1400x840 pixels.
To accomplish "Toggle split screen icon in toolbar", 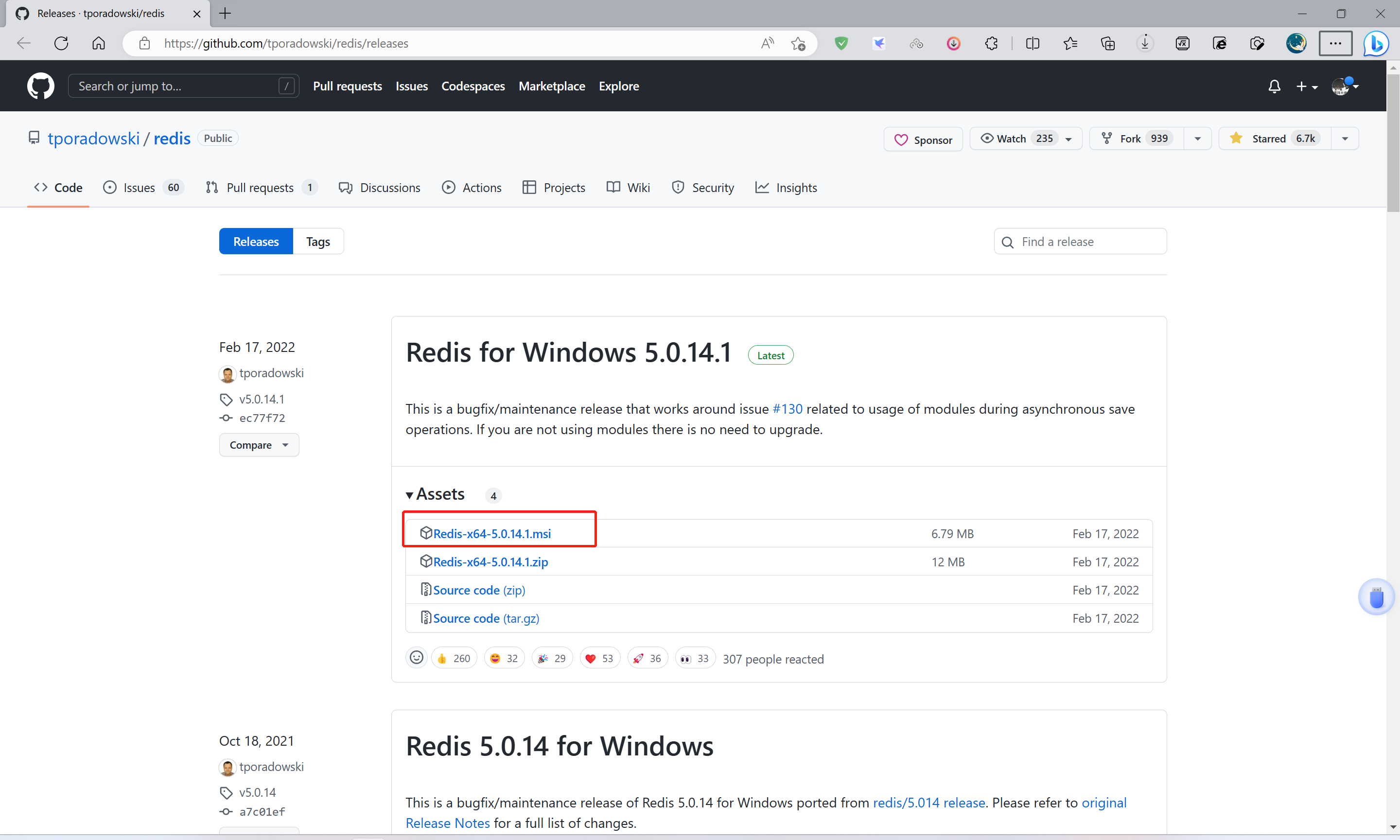I will point(1032,43).
